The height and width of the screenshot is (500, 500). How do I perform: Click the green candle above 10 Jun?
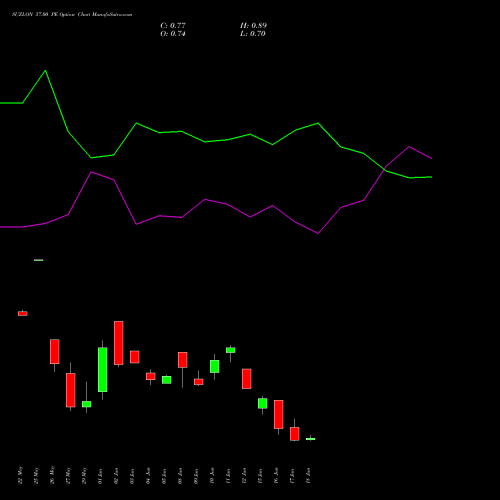[x=215, y=366]
